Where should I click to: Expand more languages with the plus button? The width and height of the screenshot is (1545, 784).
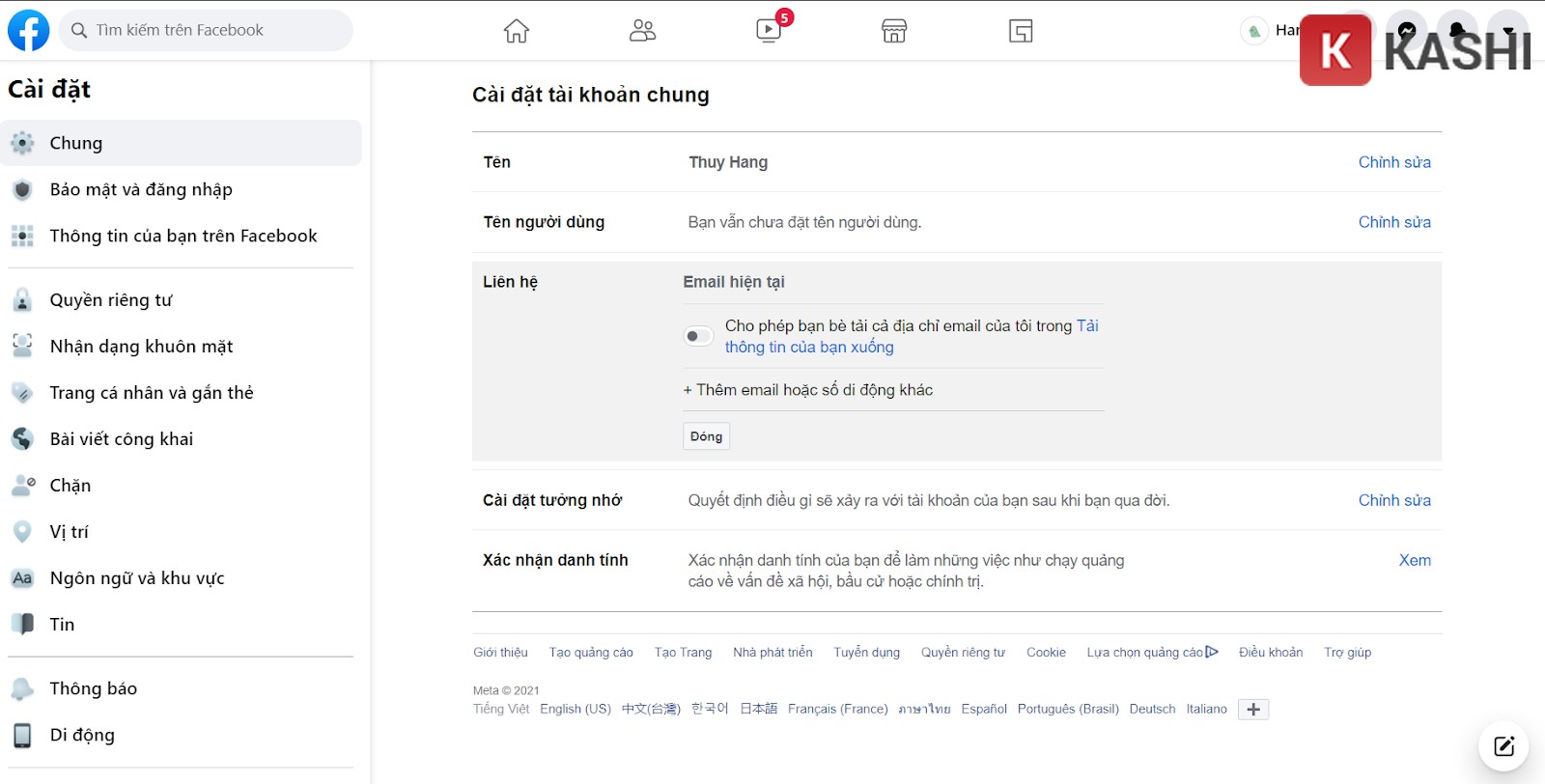1253,710
